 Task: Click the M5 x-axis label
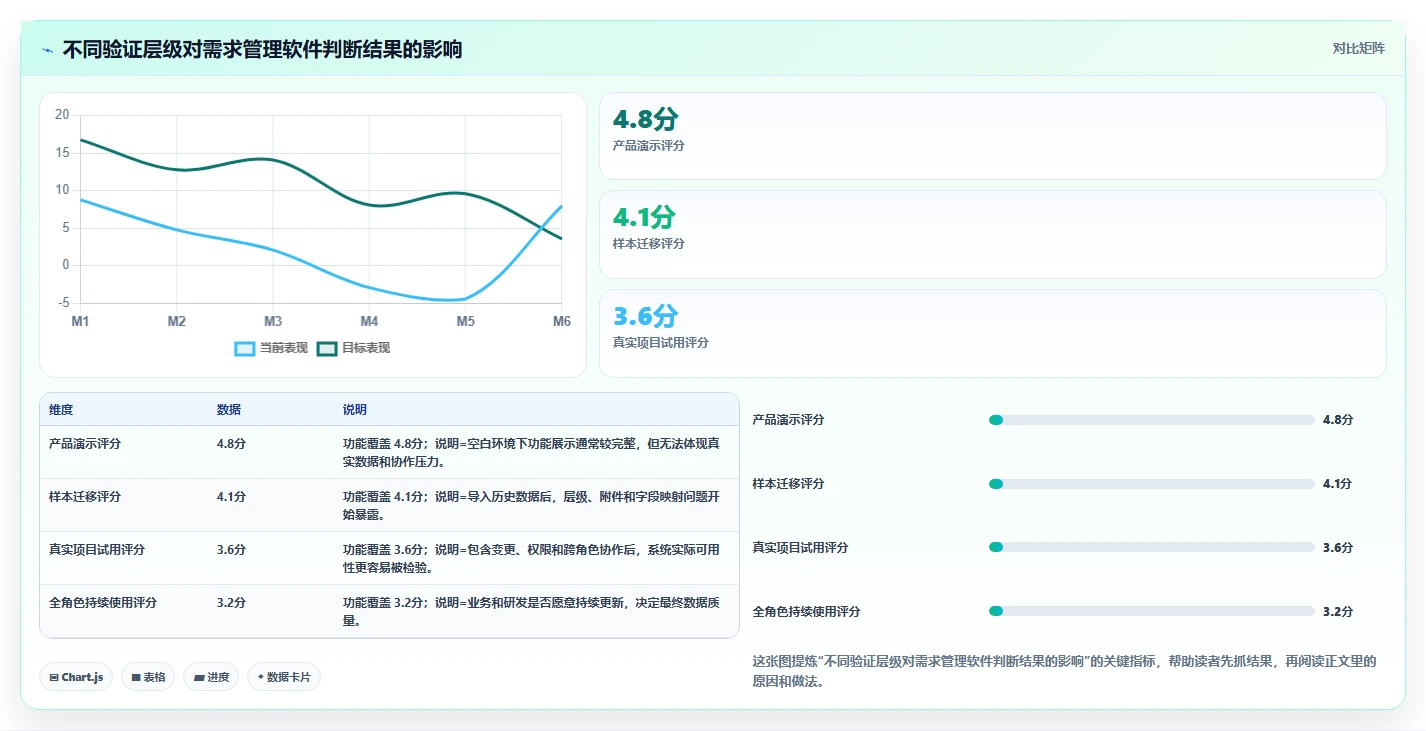(466, 321)
